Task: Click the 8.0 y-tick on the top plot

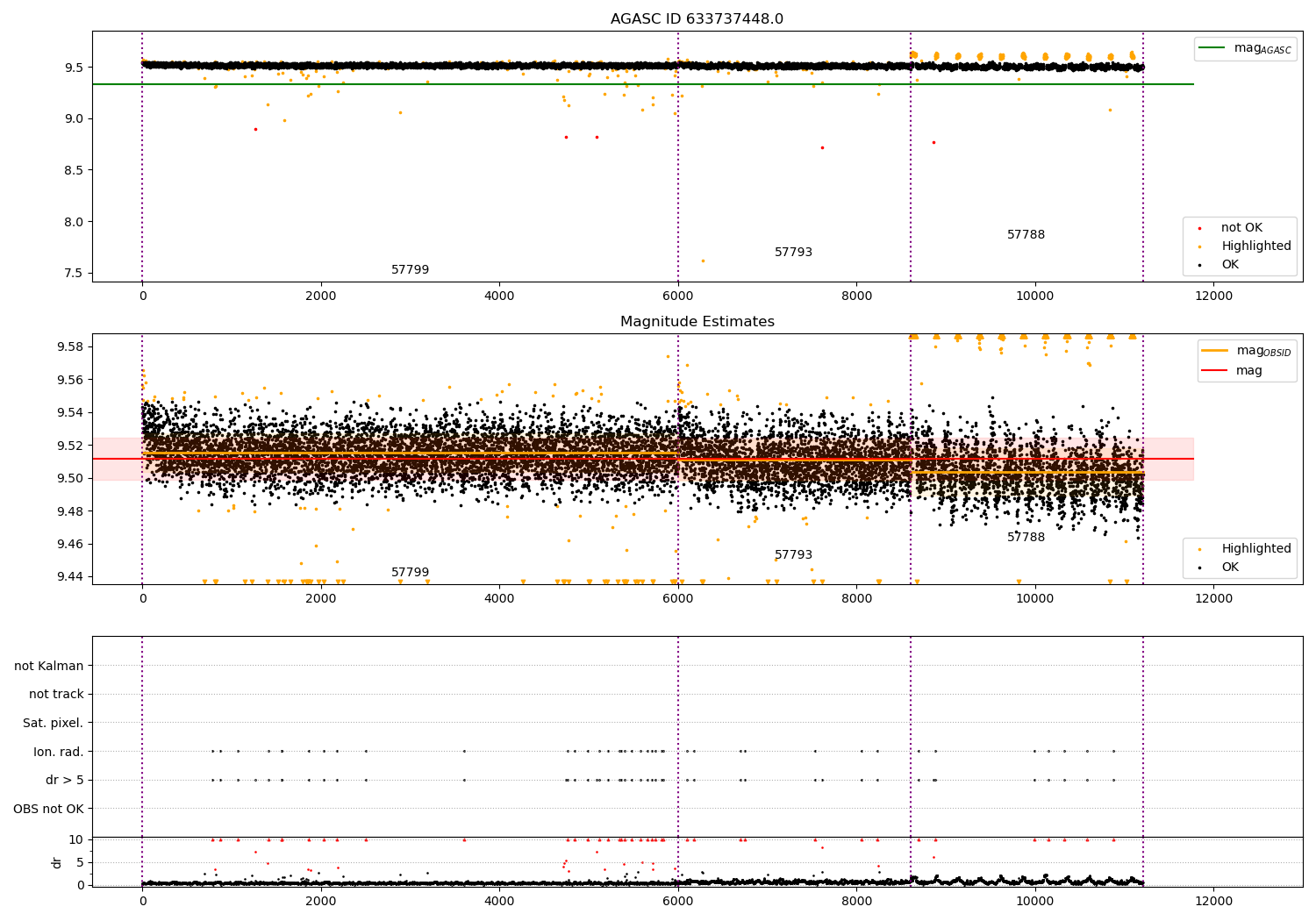Action: coord(73,222)
